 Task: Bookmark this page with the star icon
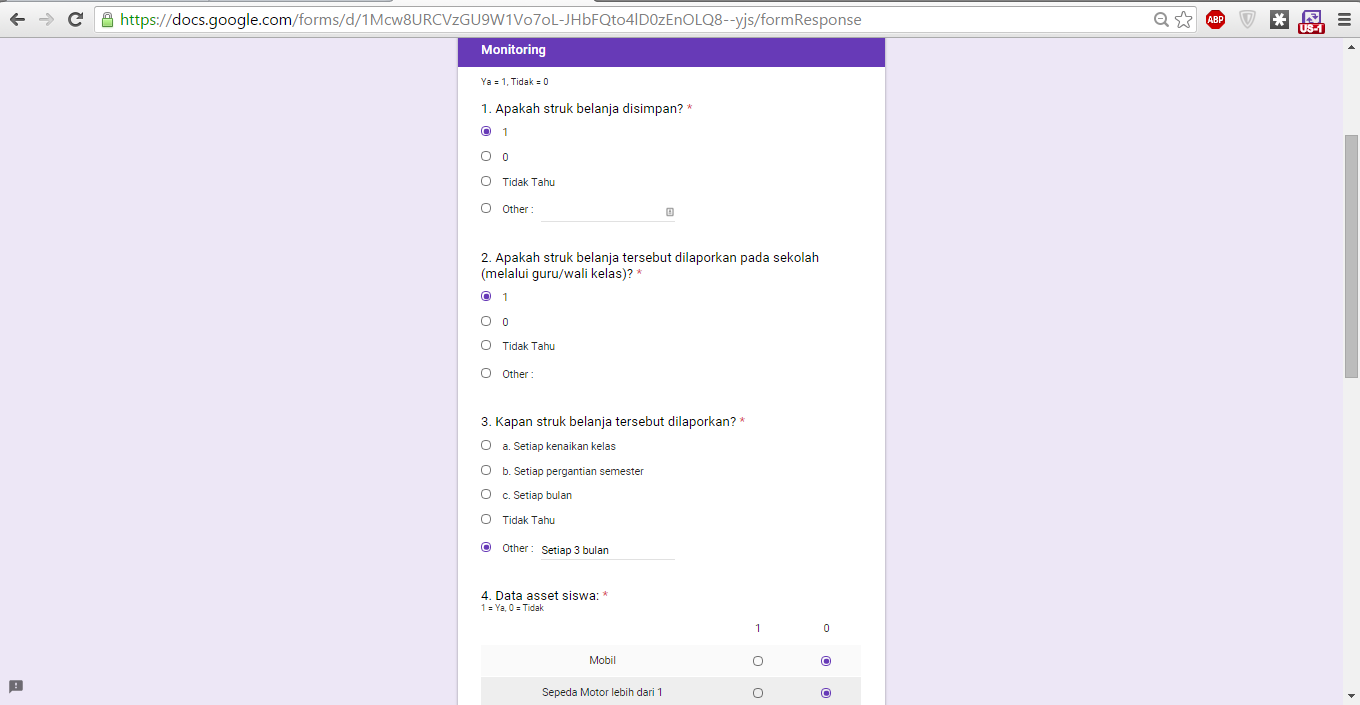coord(1184,19)
